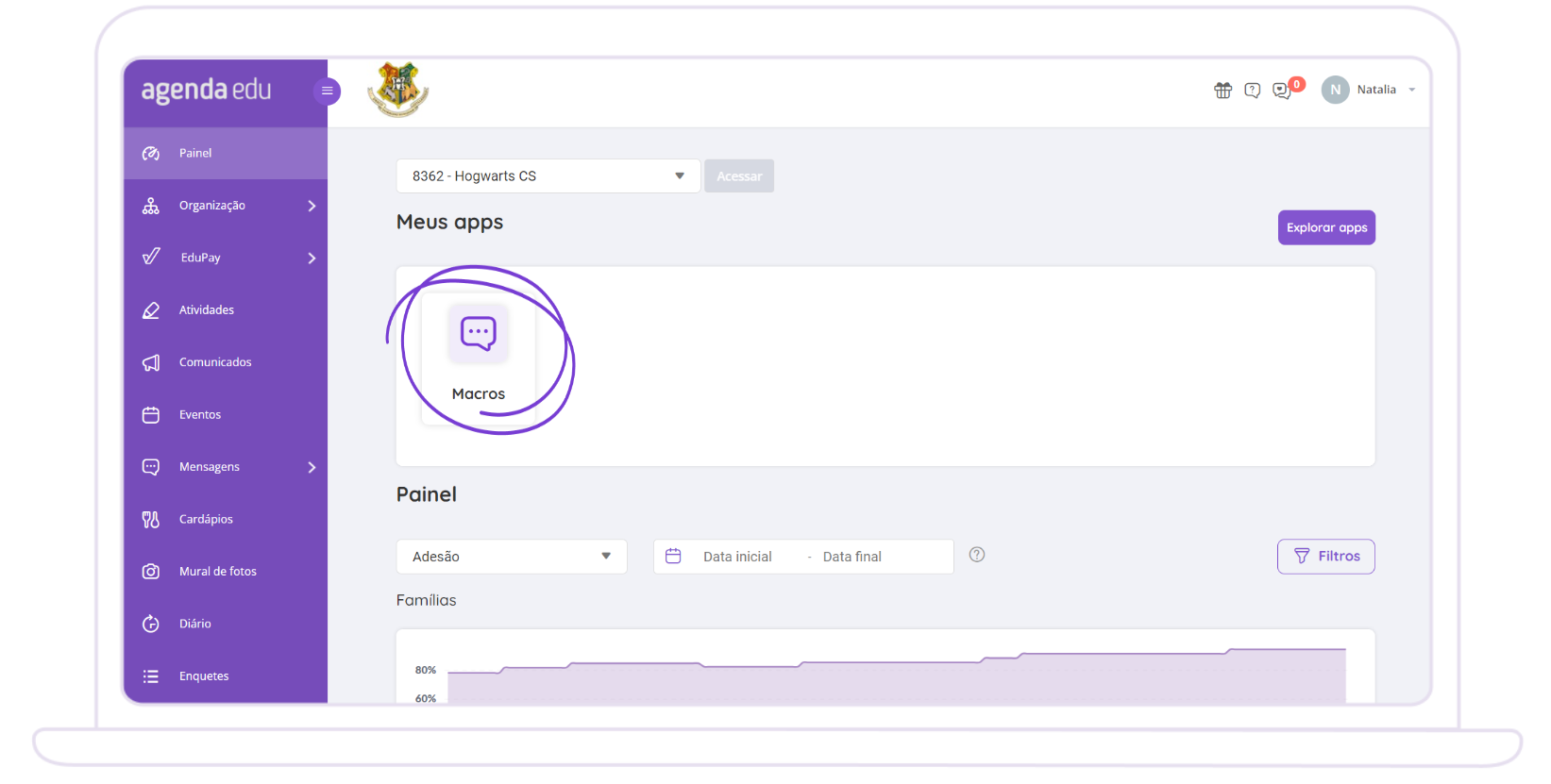Open message notifications icon with 0 badge

click(x=1282, y=91)
